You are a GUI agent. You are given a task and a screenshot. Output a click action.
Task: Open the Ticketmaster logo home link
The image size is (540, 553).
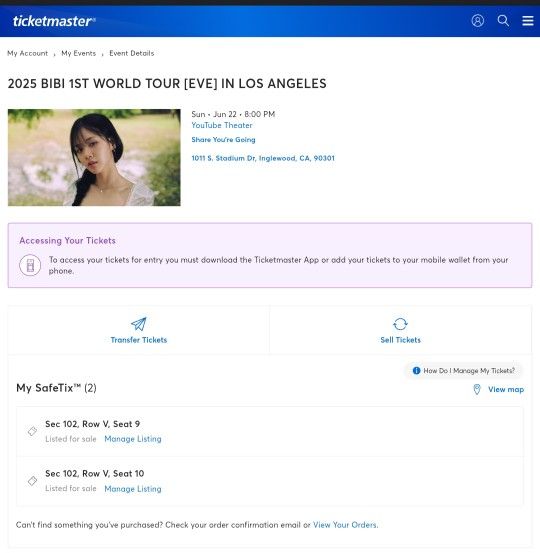coord(54,21)
